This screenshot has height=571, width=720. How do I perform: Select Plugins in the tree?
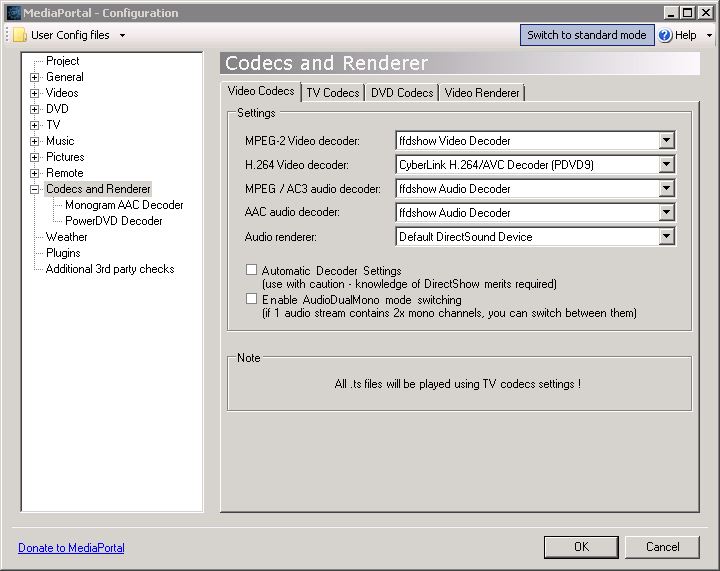[x=63, y=253]
